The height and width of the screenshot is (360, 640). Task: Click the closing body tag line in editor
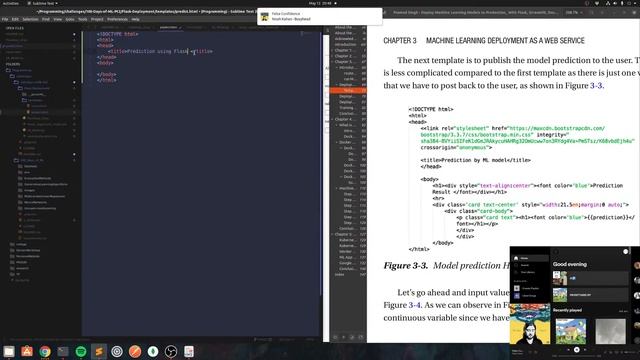(106, 74)
